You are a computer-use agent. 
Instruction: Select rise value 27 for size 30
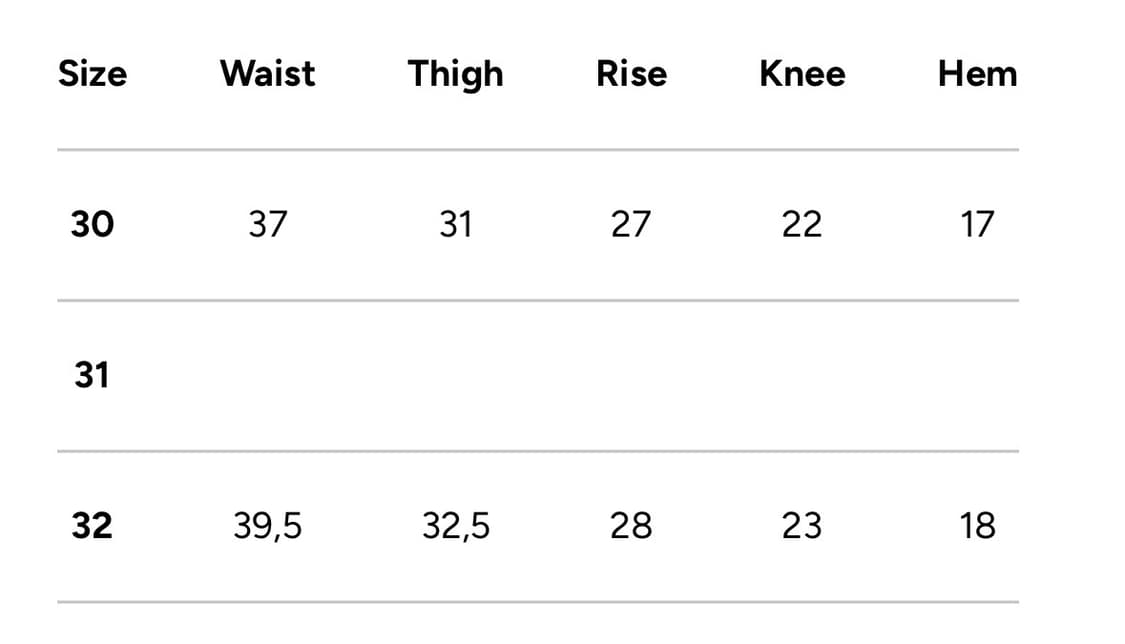[x=631, y=224]
